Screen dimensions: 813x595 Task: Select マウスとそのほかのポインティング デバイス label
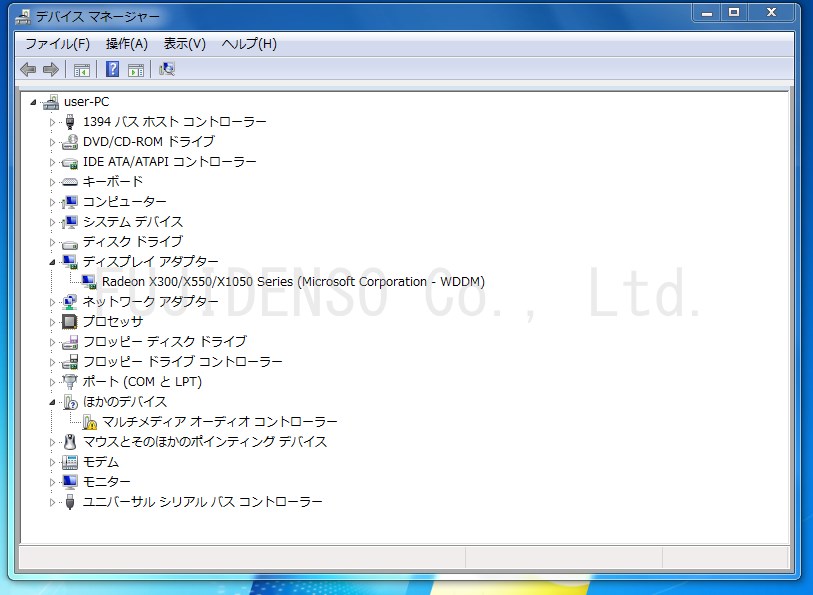(x=205, y=442)
